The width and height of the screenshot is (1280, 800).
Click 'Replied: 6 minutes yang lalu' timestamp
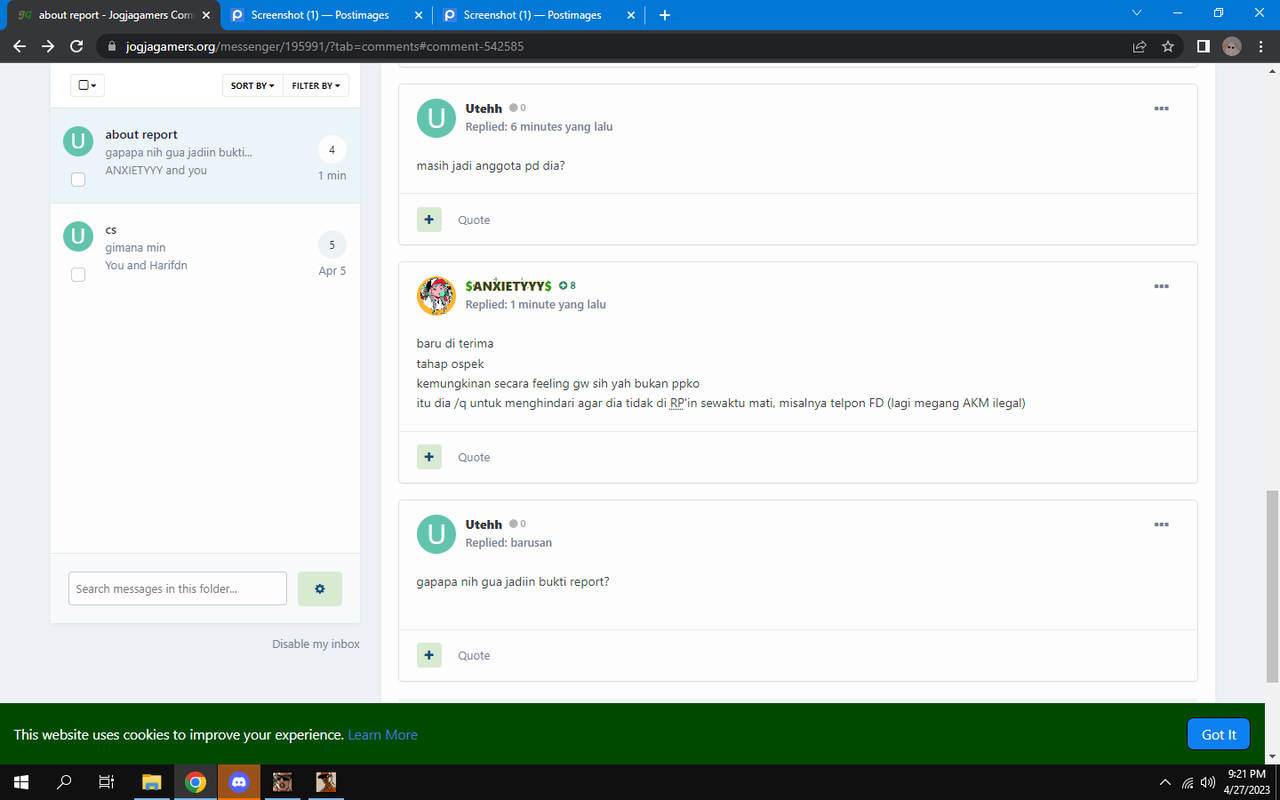click(x=539, y=127)
